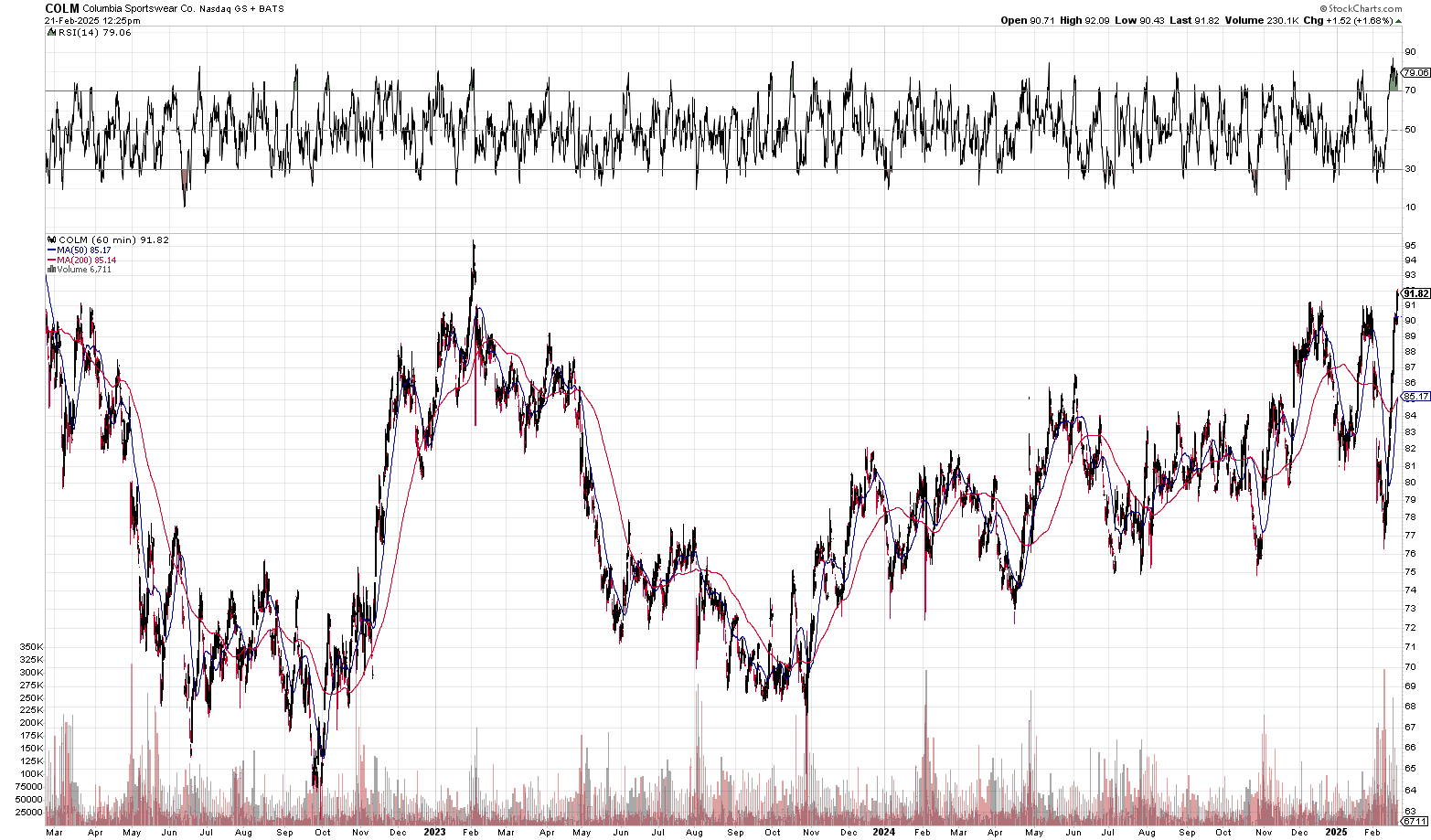The width and height of the screenshot is (1431, 840).
Task: Click the 6711 volume axis tag
Action: click(1416, 821)
